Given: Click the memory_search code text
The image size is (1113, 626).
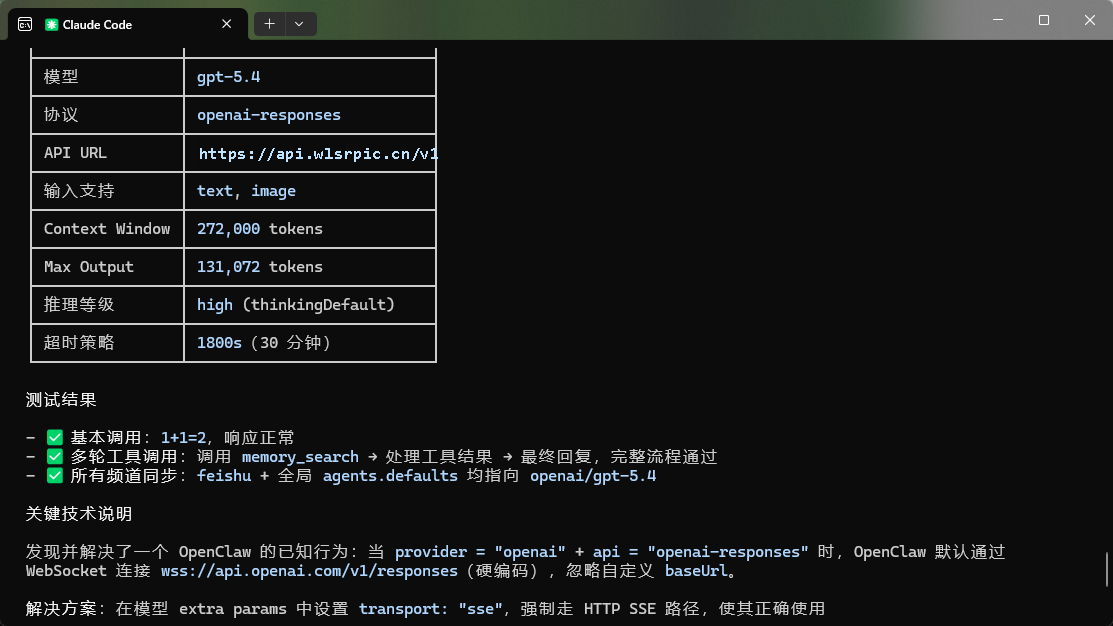Looking at the screenshot, I should [300, 456].
